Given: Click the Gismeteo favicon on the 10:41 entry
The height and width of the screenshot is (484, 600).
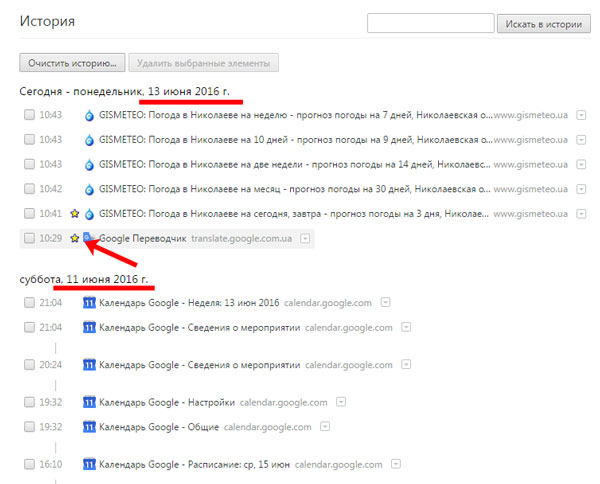Looking at the screenshot, I should click(89, 214).
